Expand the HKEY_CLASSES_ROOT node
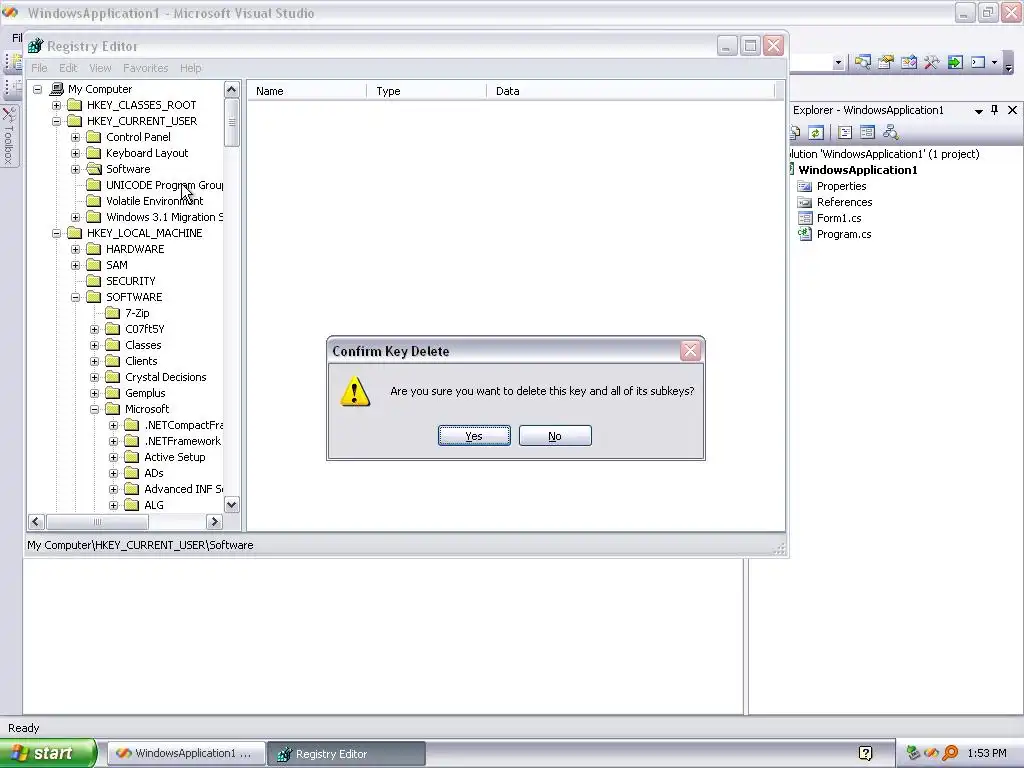The image size is (1024, 768). pyautogui.click(x=57, y=105)
